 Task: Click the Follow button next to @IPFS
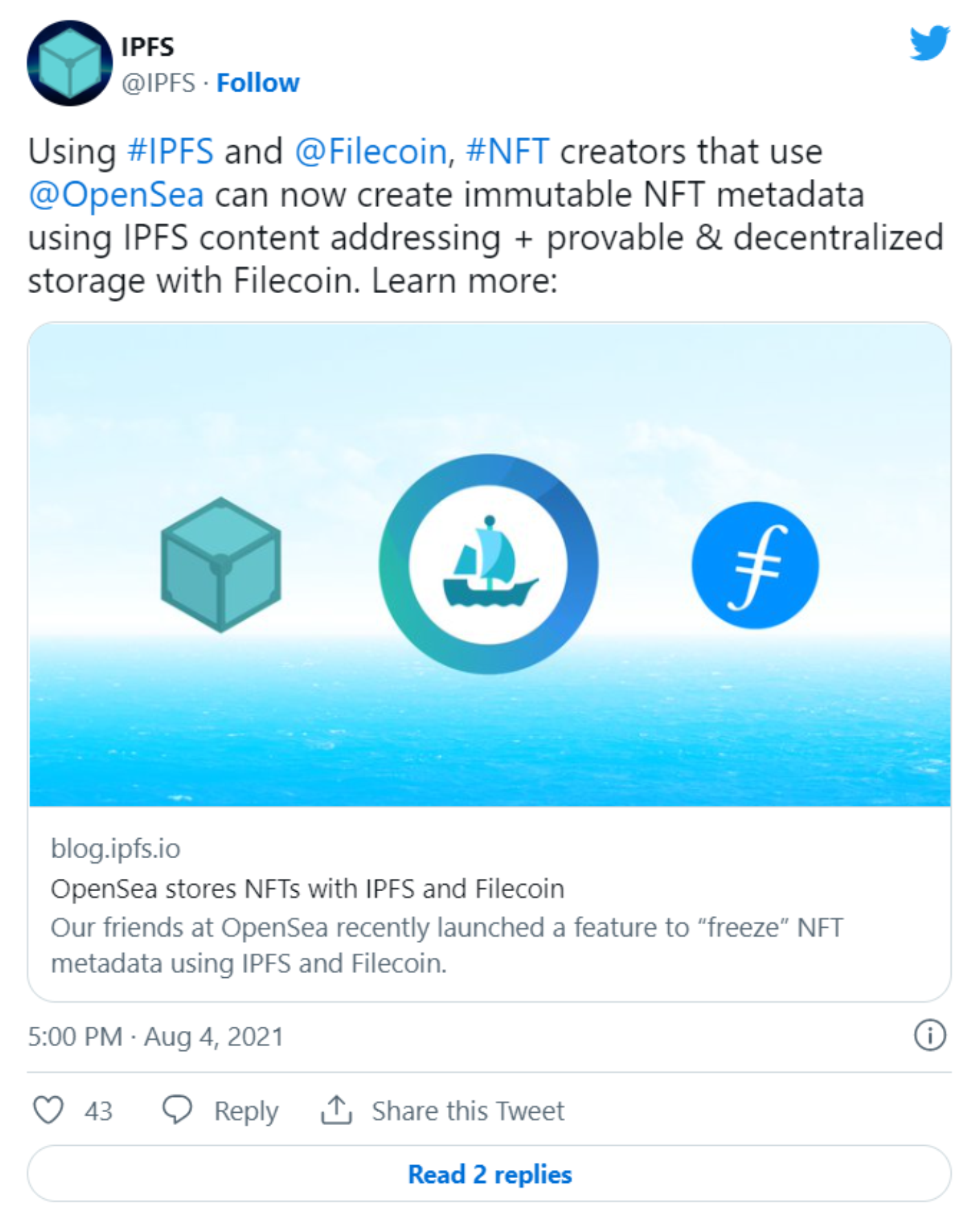[258, 83]
